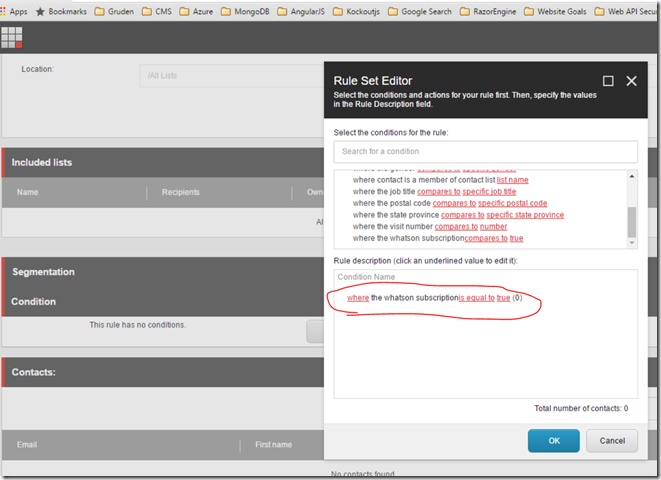Open the AngularJS bookmark folder
The height and width of the screenshot is (480, 661).
pyautogui.click(x=301, y=11)
